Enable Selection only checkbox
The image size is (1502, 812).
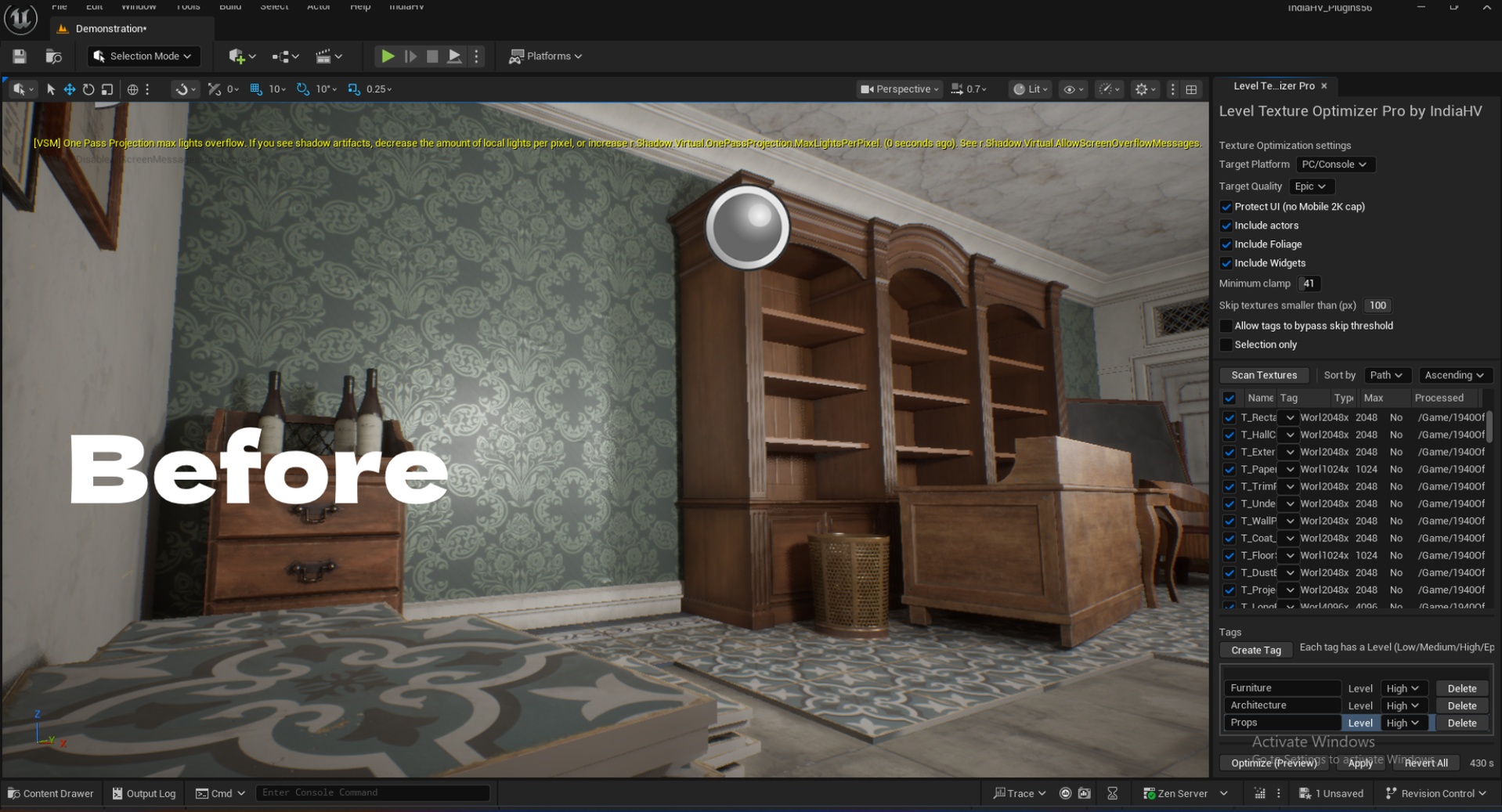[1226, 345]
